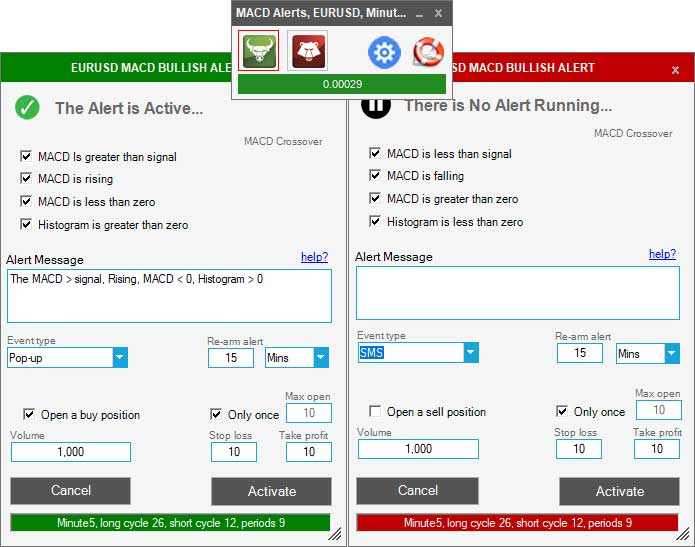Open help link in red alert window
695x547 pixels.
(662, 254)
